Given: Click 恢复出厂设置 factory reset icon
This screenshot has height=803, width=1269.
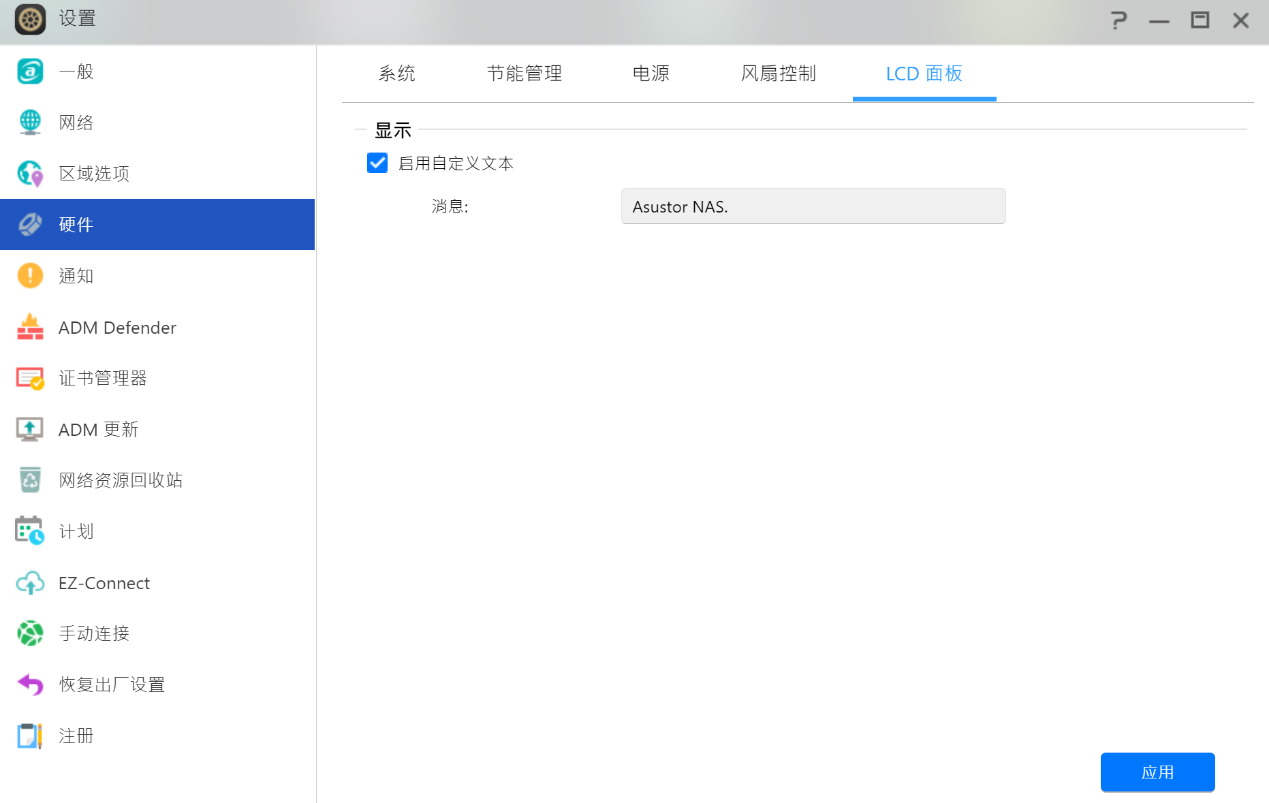Looking at the screenshot, I should click(30, 684).
